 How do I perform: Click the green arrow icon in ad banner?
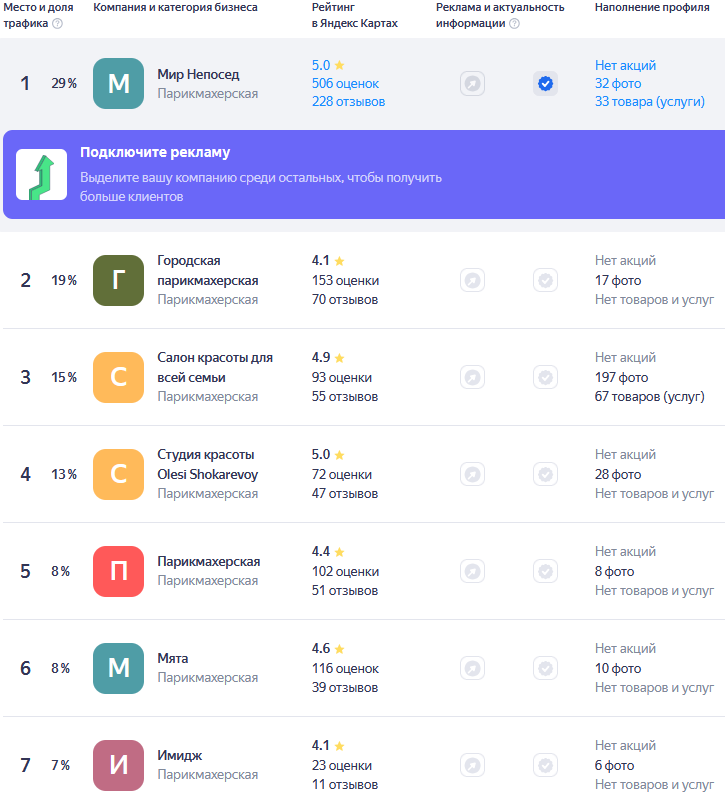(42, 175)
